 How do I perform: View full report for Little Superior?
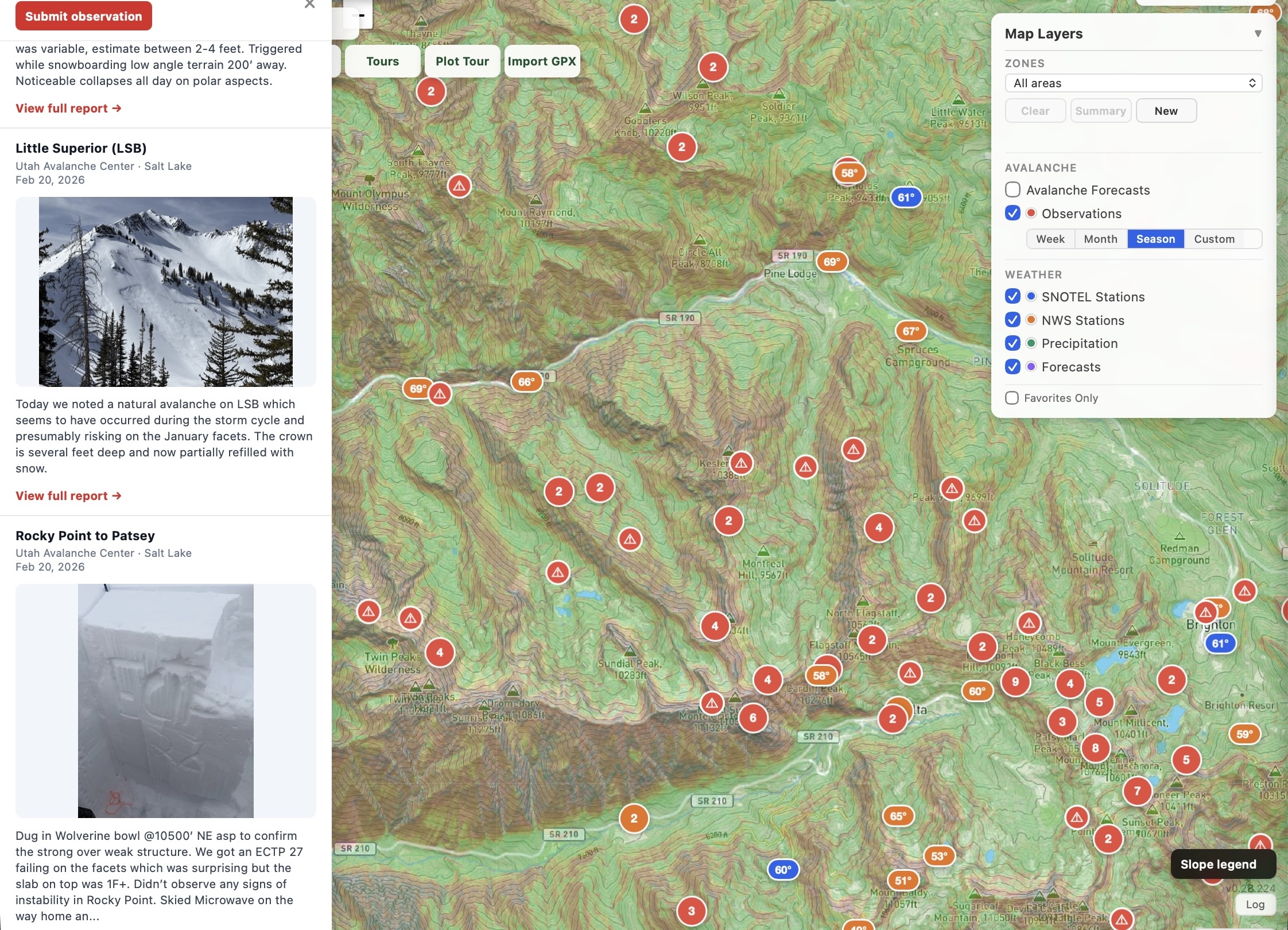(68, 496)
